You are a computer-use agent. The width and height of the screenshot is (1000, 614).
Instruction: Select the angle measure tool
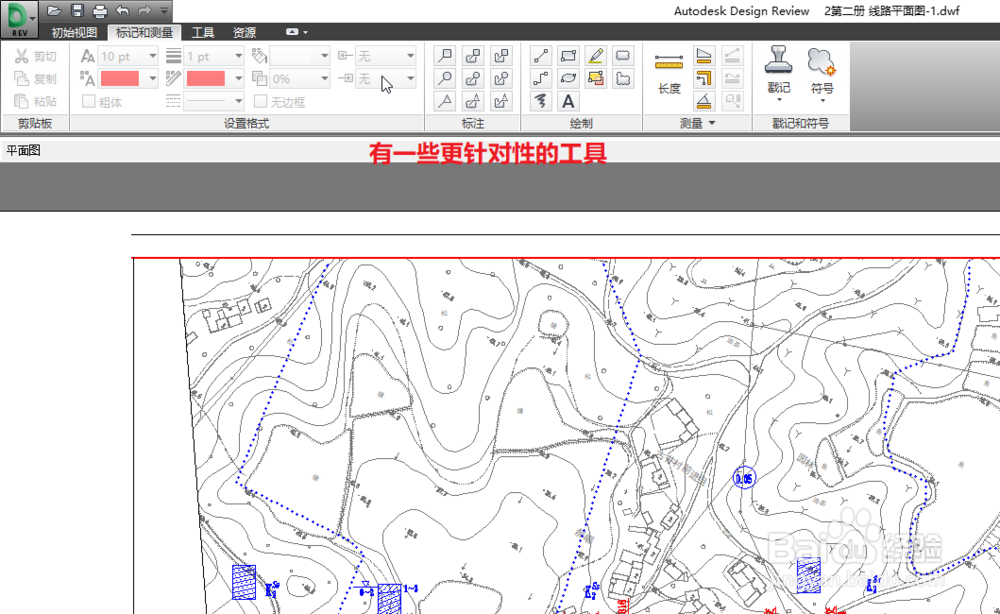[x=703, y=101]
